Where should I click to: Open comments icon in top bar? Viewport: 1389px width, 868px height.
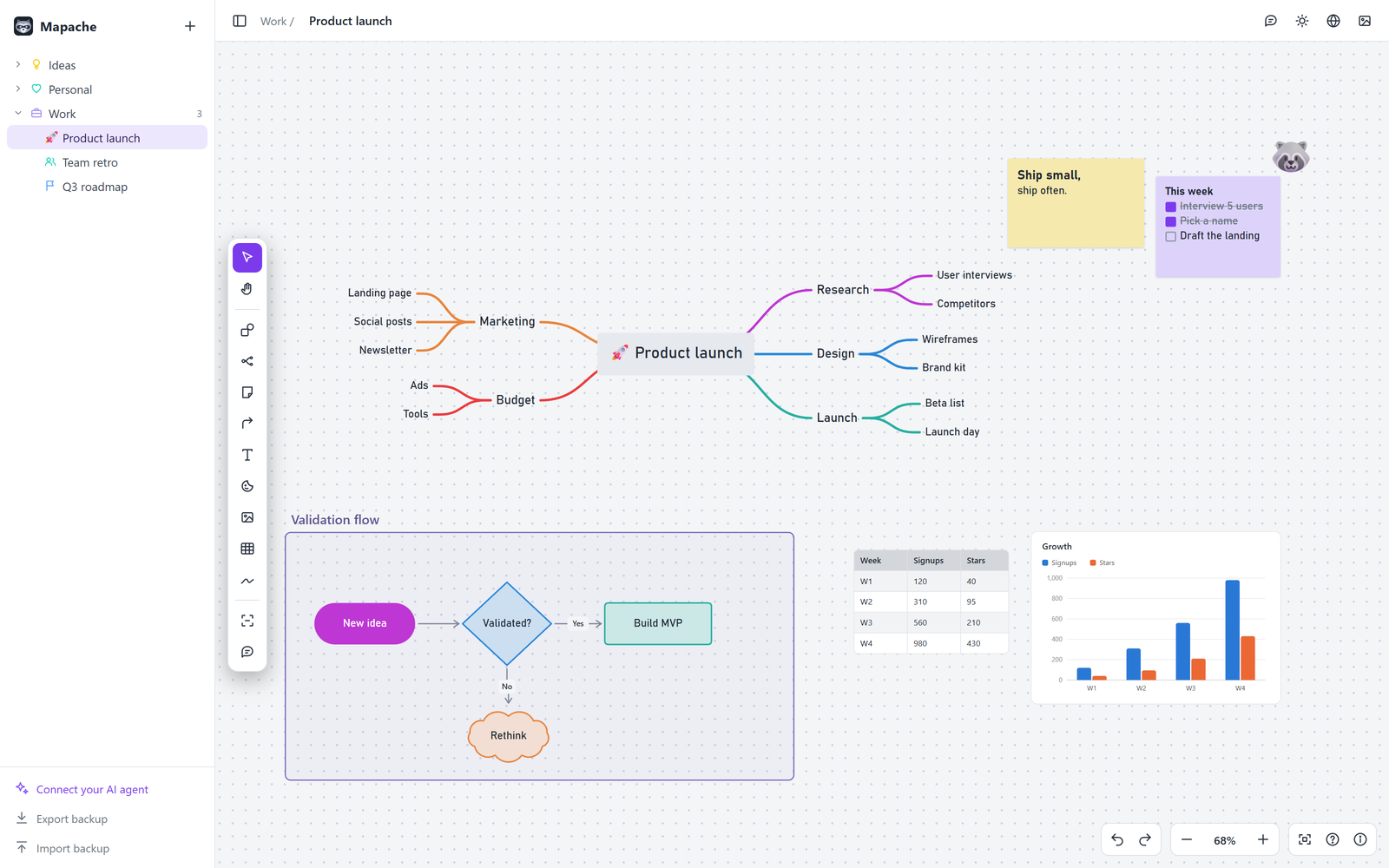[1271, 21]
